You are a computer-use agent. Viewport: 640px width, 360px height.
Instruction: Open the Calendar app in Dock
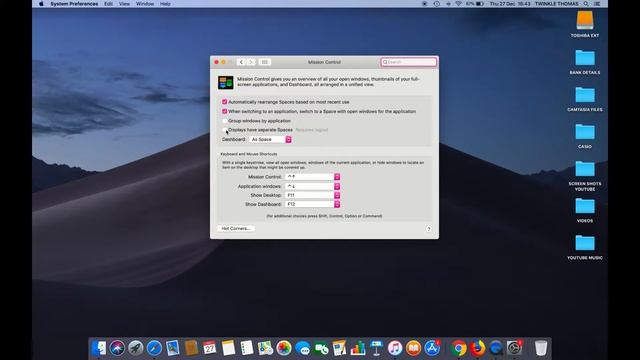point(209,348)
